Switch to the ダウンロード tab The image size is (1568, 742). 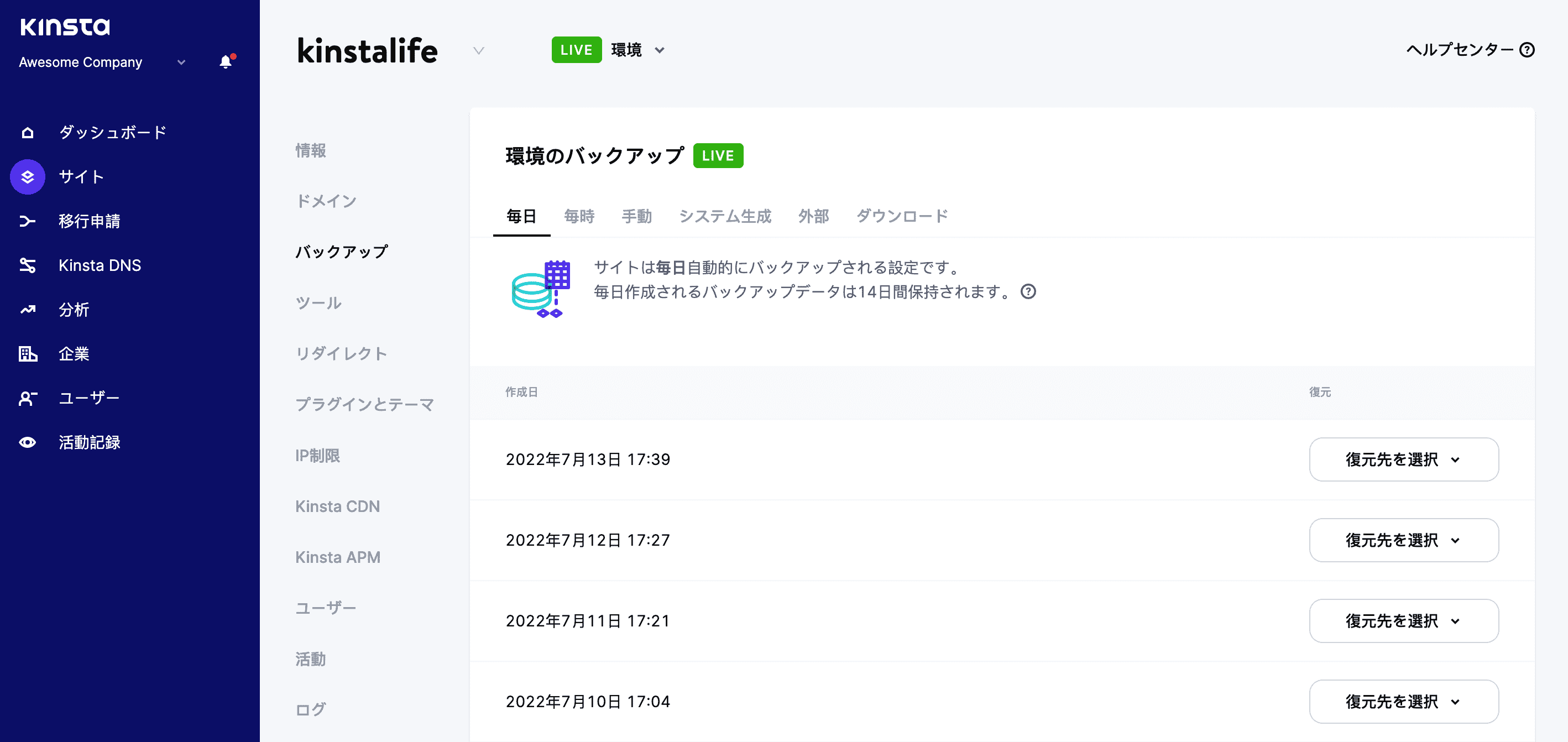(902, 216)
